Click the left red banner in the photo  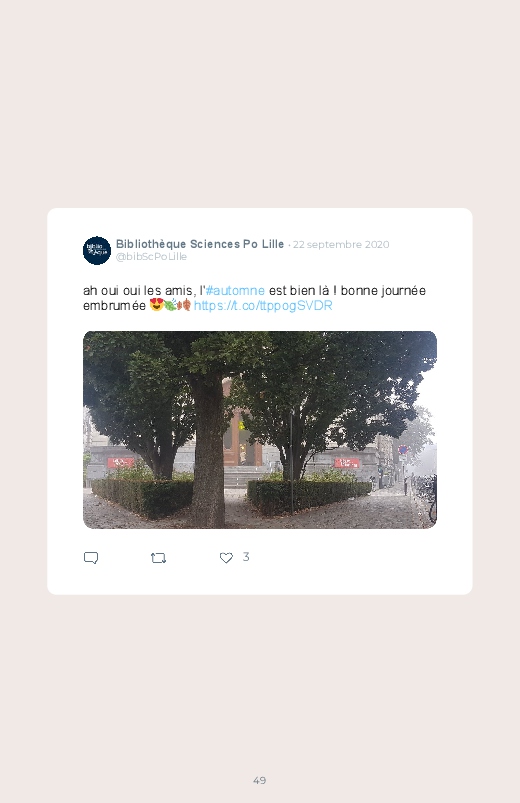120,463
